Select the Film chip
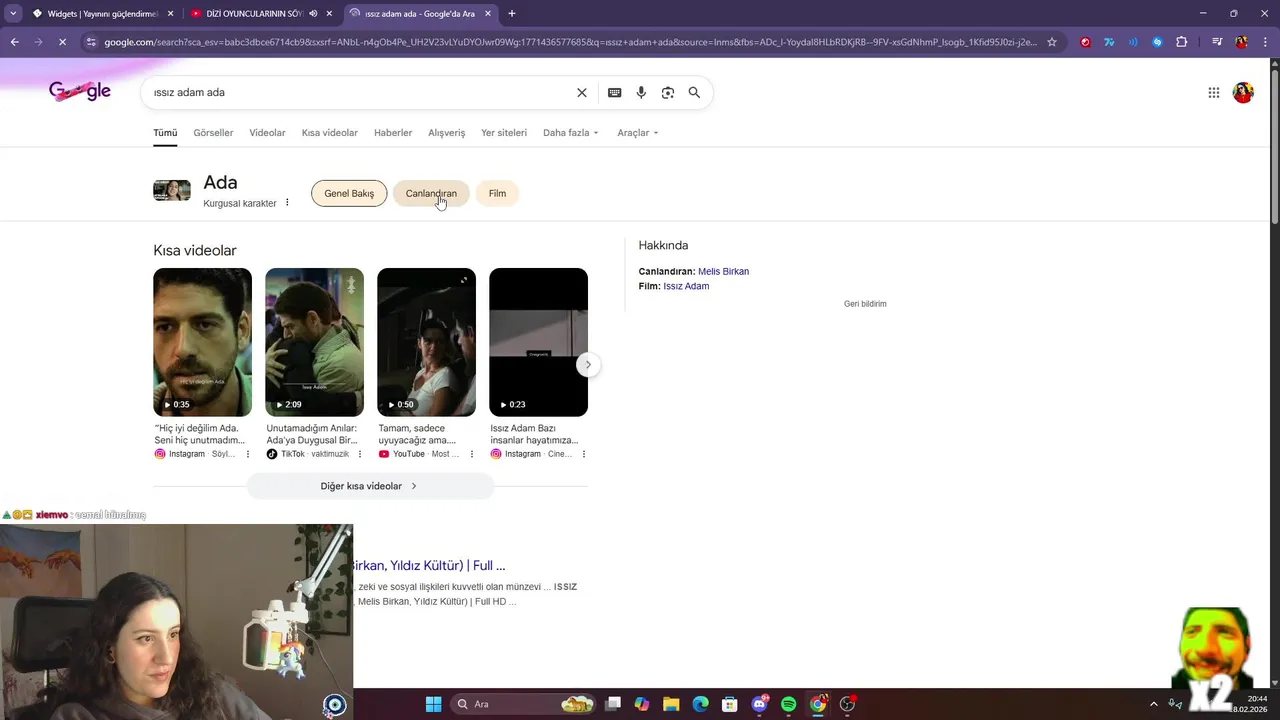The height and width of the screenshot is (720, 1280). [497, 193]
